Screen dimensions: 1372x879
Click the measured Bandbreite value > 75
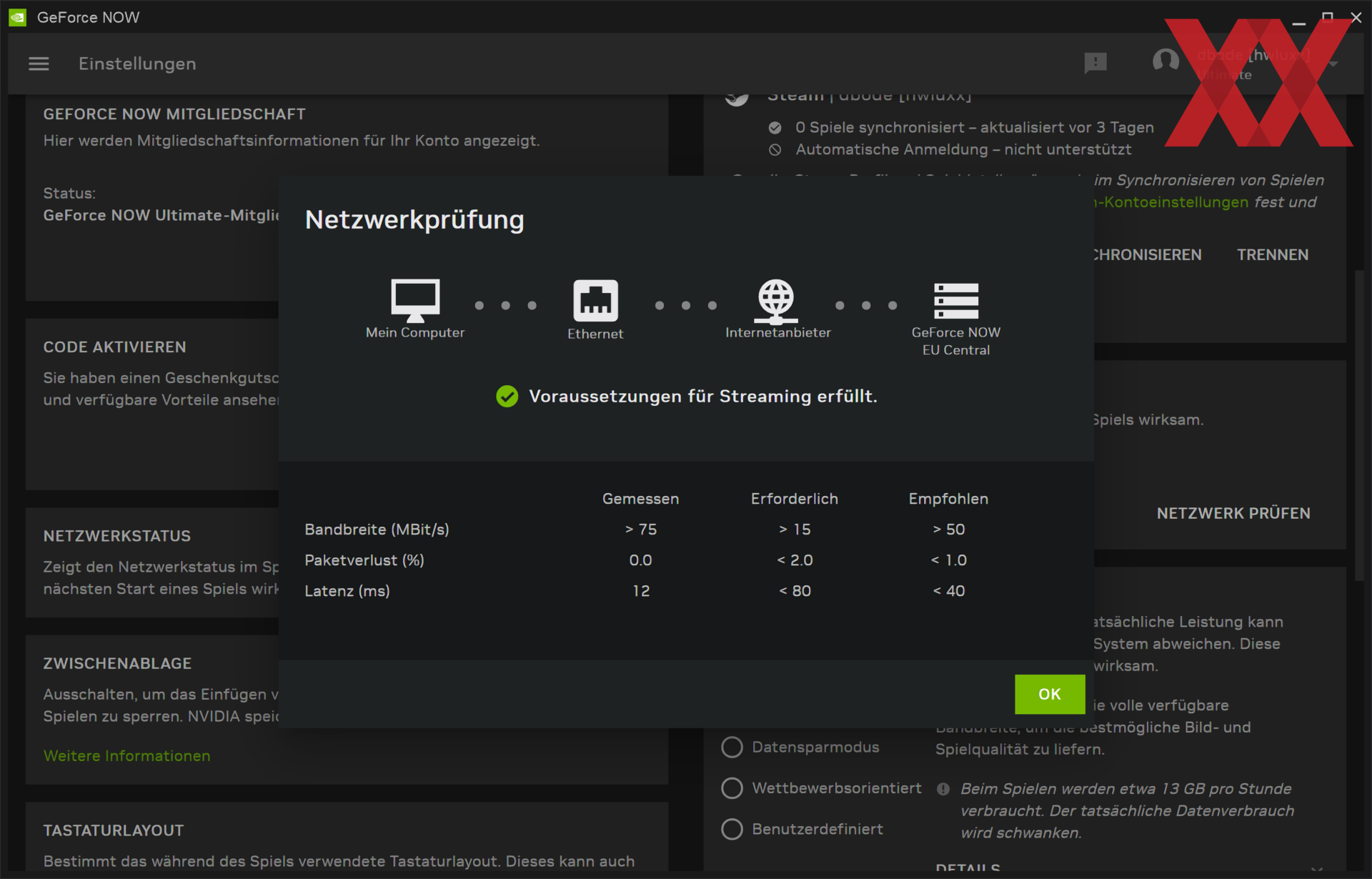click(641, 530)
